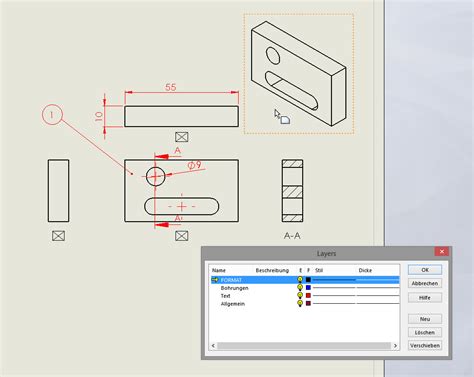Open blue color swatch of Bohrungen layer
The image size is (474, 377).
[x=308, y=288]
